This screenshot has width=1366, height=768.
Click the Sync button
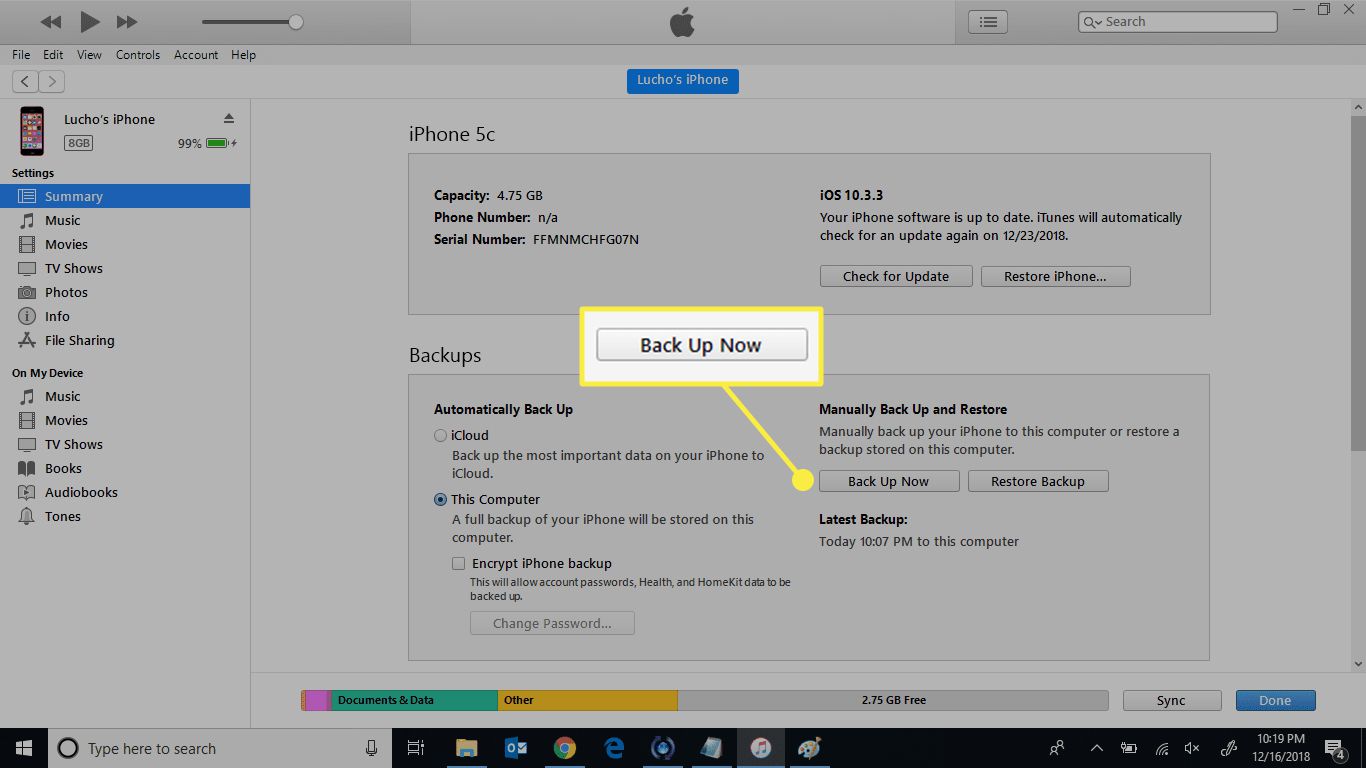(1171, 700)
